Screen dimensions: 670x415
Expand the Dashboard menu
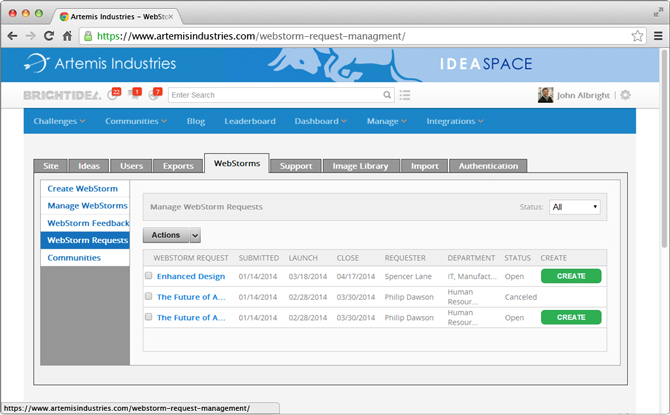(x=320, y=121)
